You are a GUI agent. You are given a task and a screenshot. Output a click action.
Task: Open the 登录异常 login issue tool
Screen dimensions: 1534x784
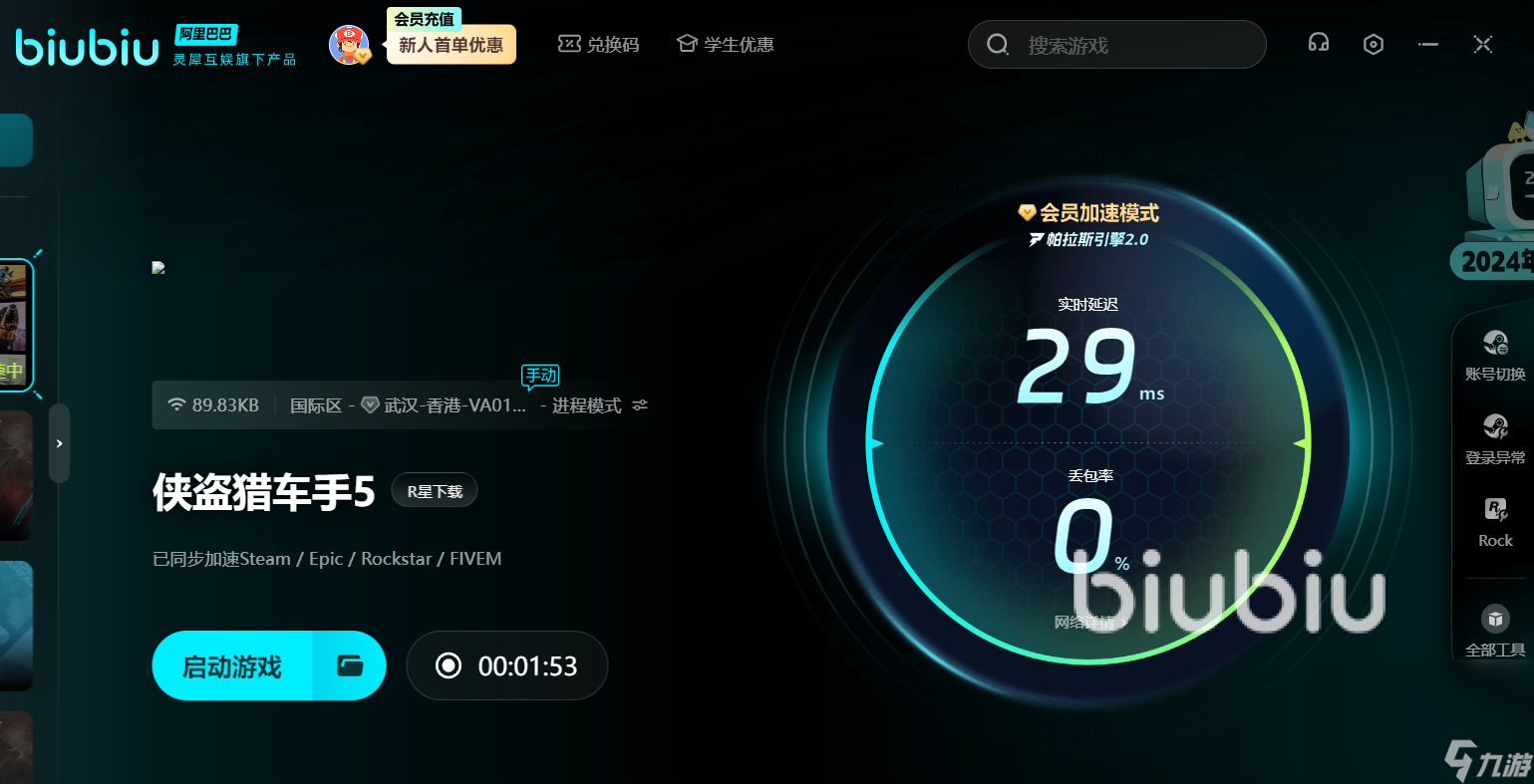[x=1495, y=439]
